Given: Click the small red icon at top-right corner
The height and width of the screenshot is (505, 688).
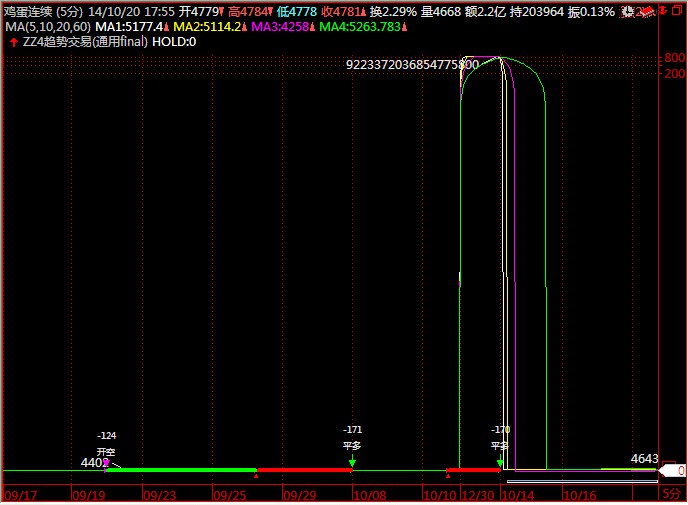Looking at the screenshot, I should [678, 12].
